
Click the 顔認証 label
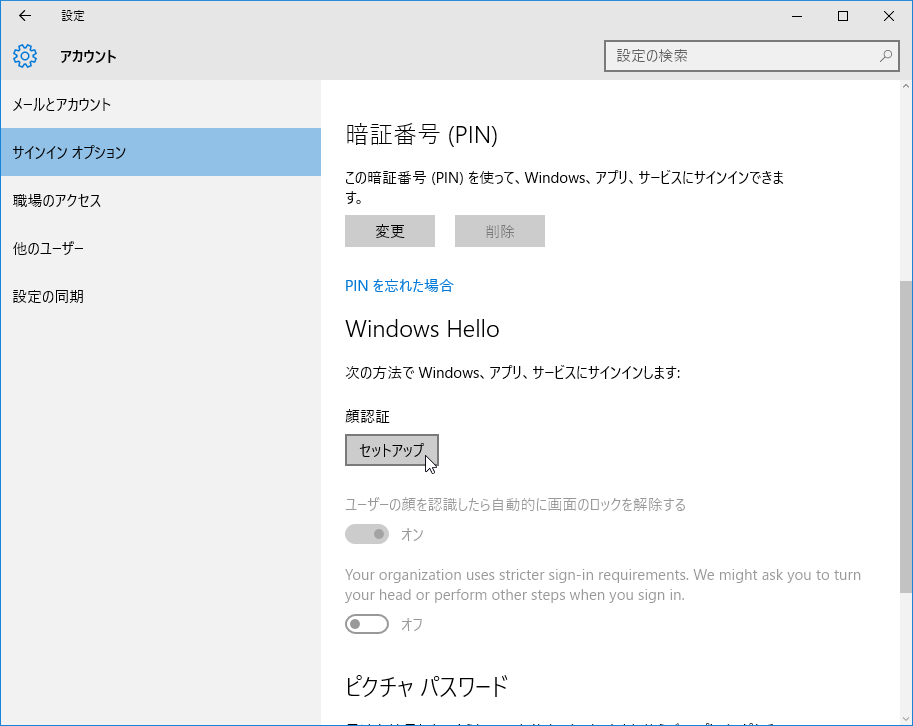click(367, 416)
